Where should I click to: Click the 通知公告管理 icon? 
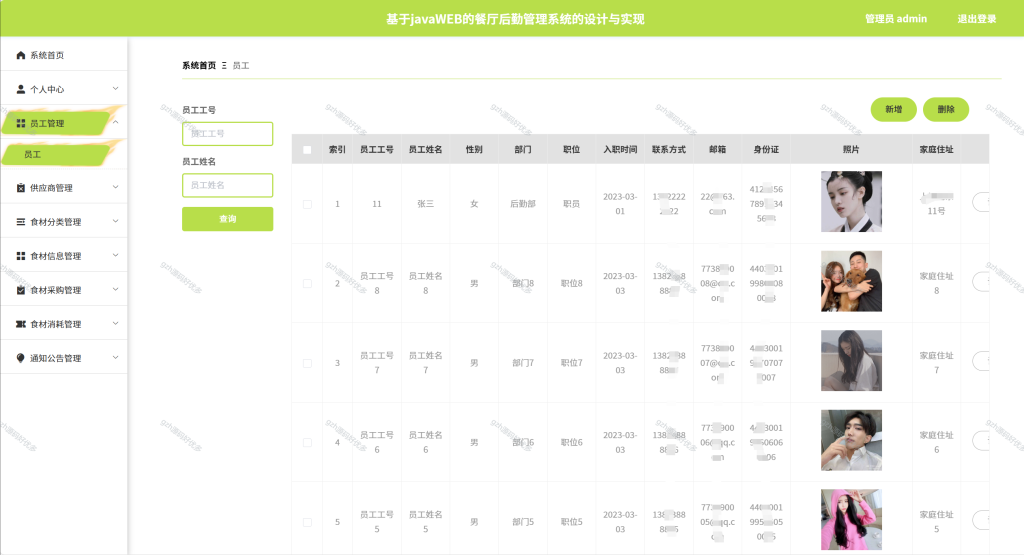coord(21,358)
